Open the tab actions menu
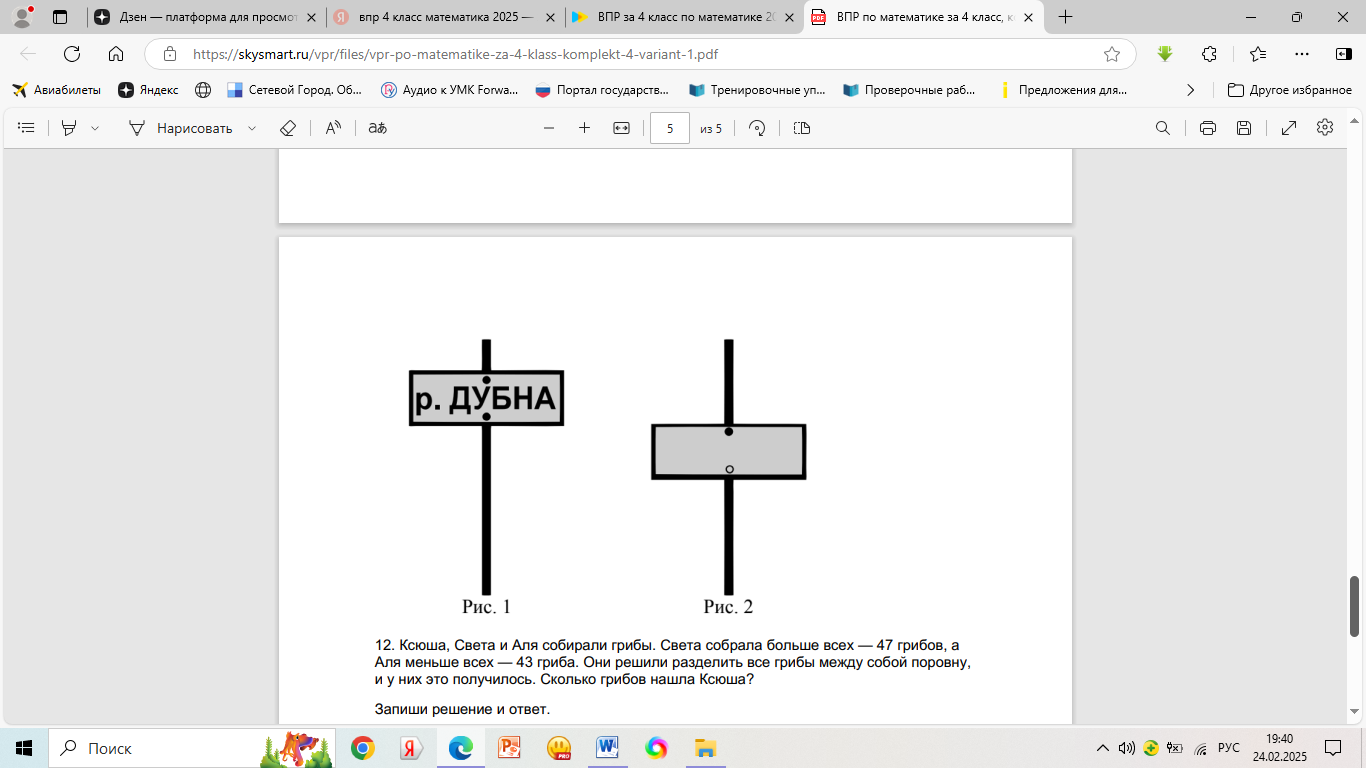 click(x=60, y=17)
